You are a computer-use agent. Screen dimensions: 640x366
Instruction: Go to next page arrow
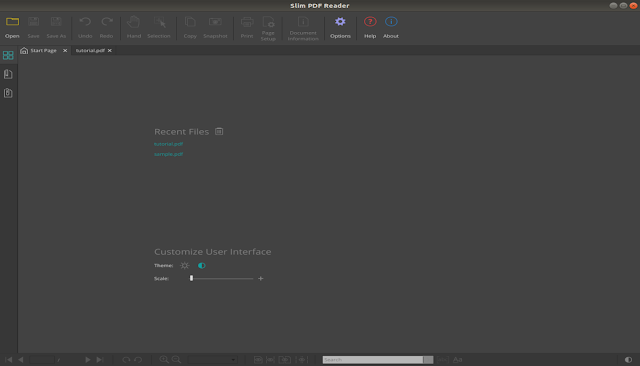pyautogui.click(x=87, y=359)
